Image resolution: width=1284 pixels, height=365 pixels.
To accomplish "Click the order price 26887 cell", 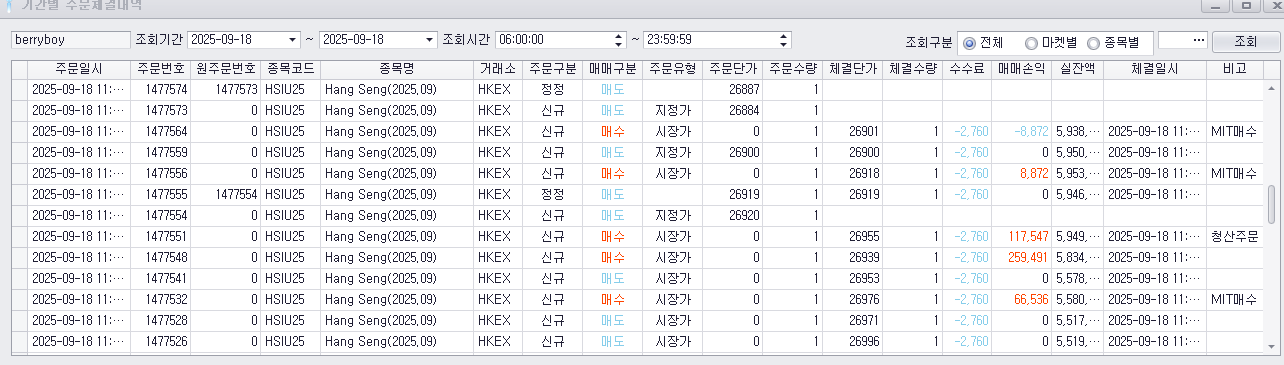I will point(733,89).
